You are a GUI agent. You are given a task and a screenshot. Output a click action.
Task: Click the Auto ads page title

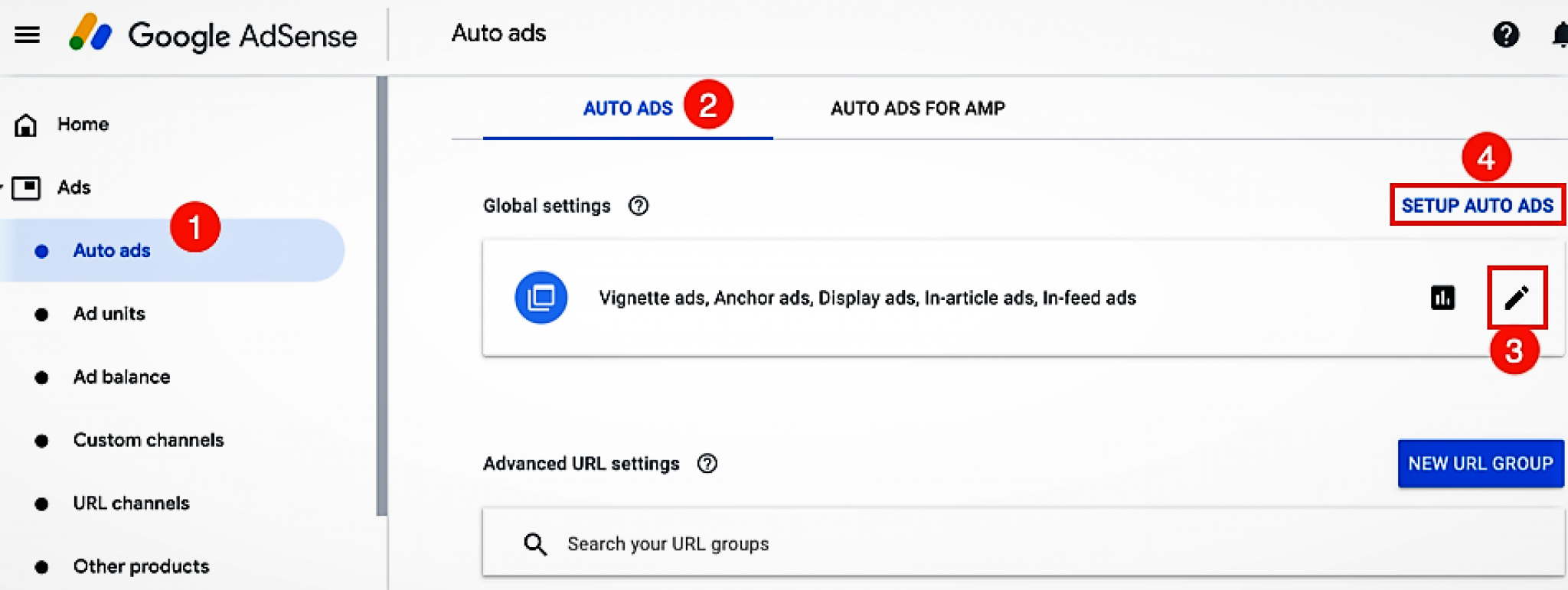coord(498,34)
